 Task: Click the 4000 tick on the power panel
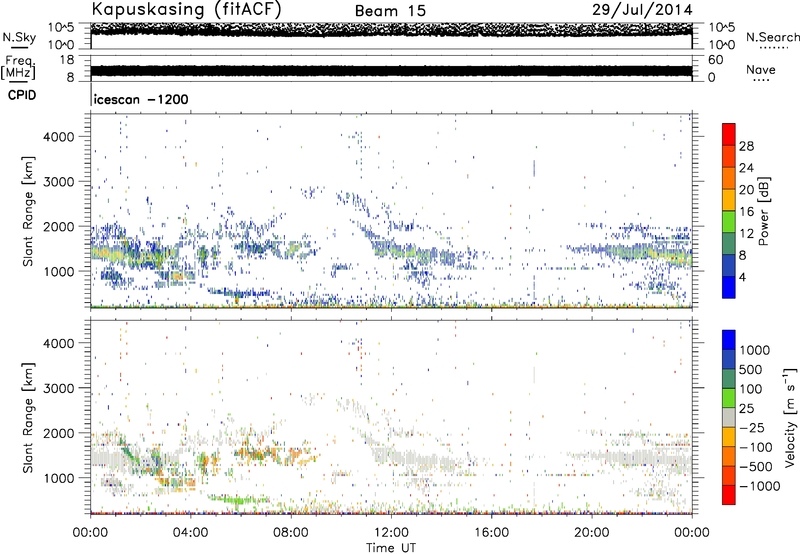tap(59, 137)
